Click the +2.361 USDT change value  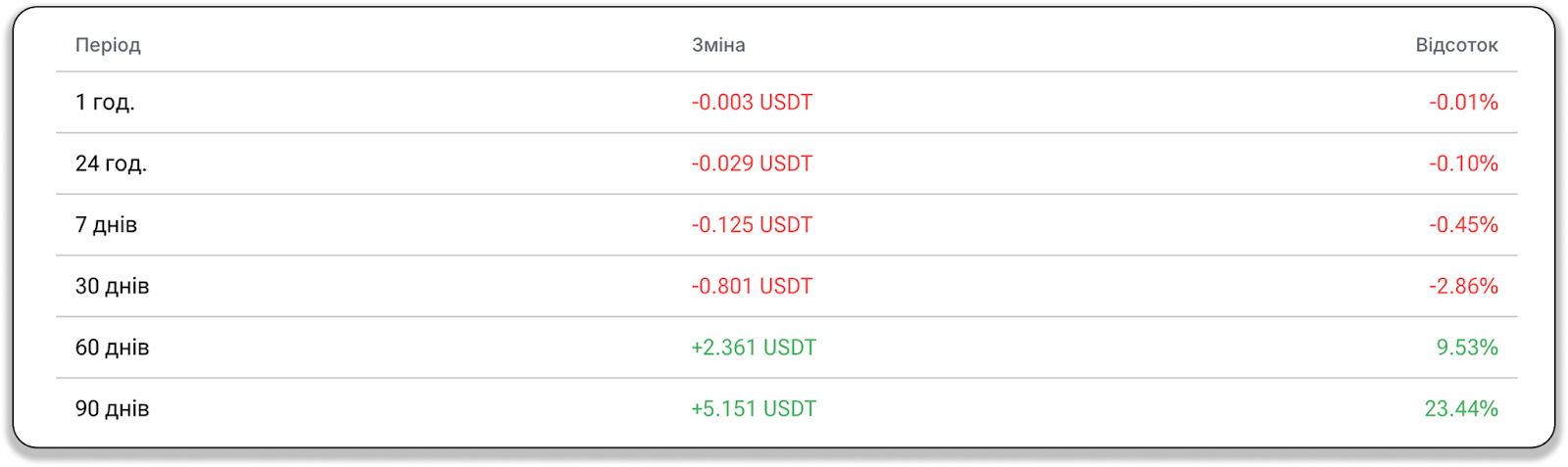[x=754, y=348]
